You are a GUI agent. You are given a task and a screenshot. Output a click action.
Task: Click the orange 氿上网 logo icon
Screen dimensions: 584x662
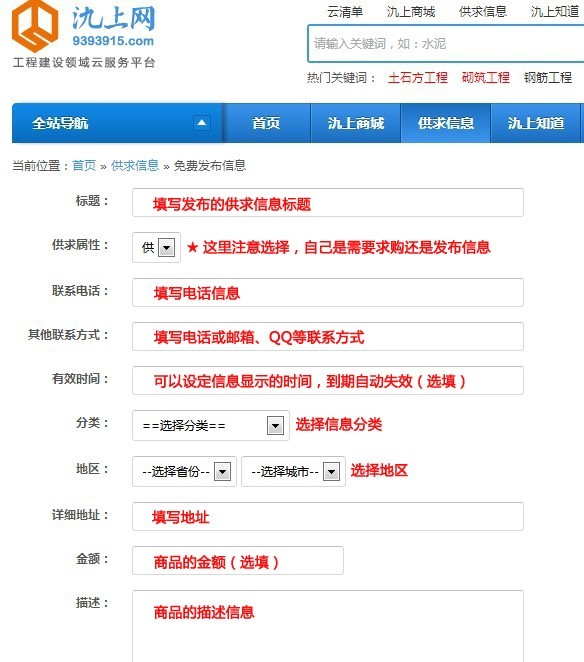pos(35,25)
